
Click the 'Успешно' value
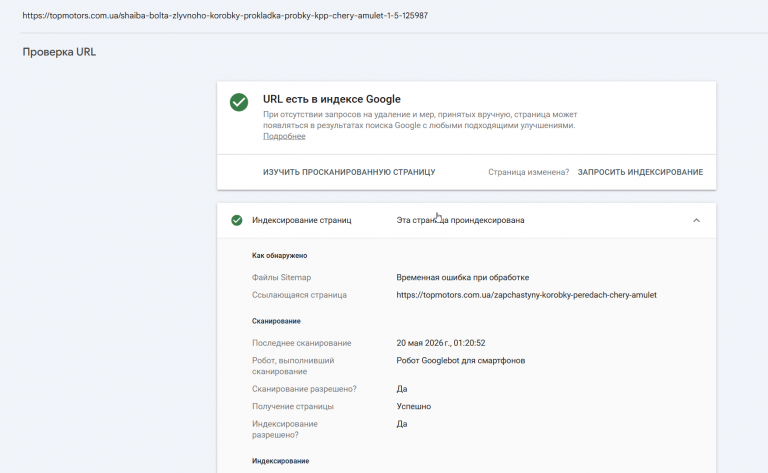click(x=414, y=406)
